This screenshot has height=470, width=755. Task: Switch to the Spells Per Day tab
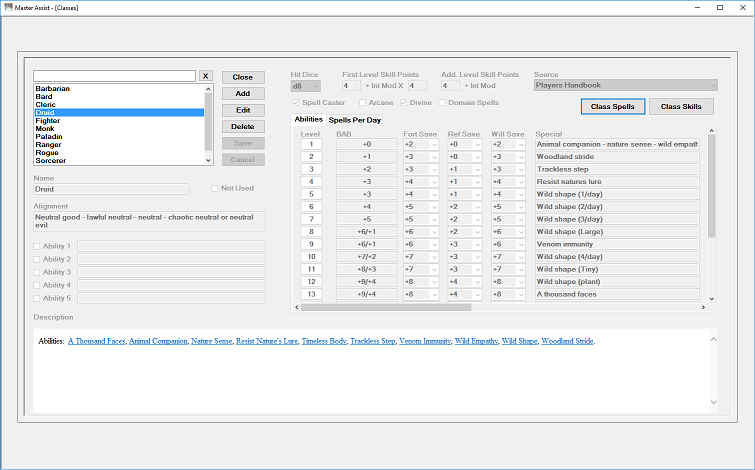tap(355, 120)
